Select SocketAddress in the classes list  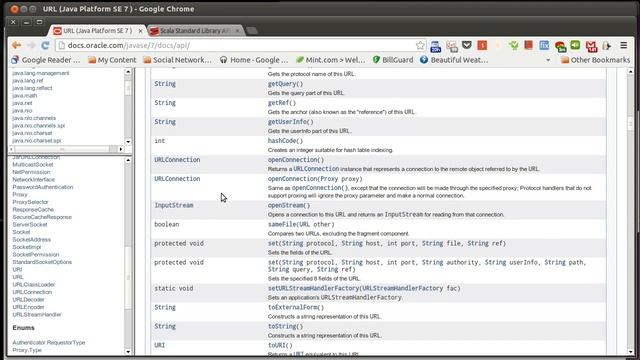pos(31,240)
